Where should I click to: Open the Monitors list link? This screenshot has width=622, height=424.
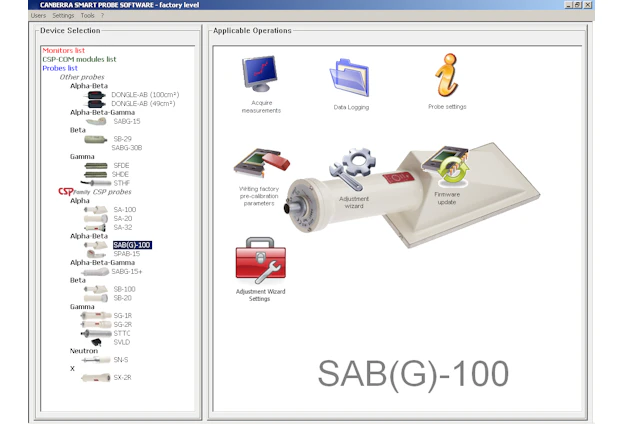click(63, 50)
